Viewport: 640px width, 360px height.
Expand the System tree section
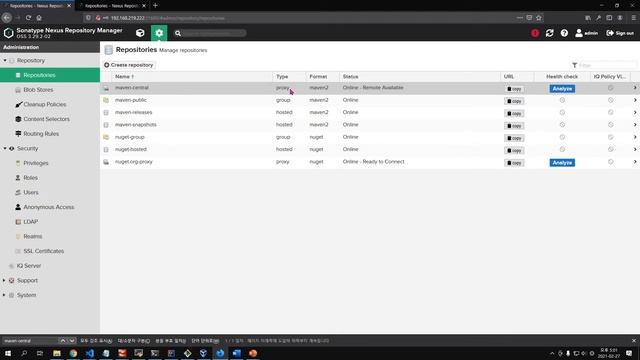(4, 295)
